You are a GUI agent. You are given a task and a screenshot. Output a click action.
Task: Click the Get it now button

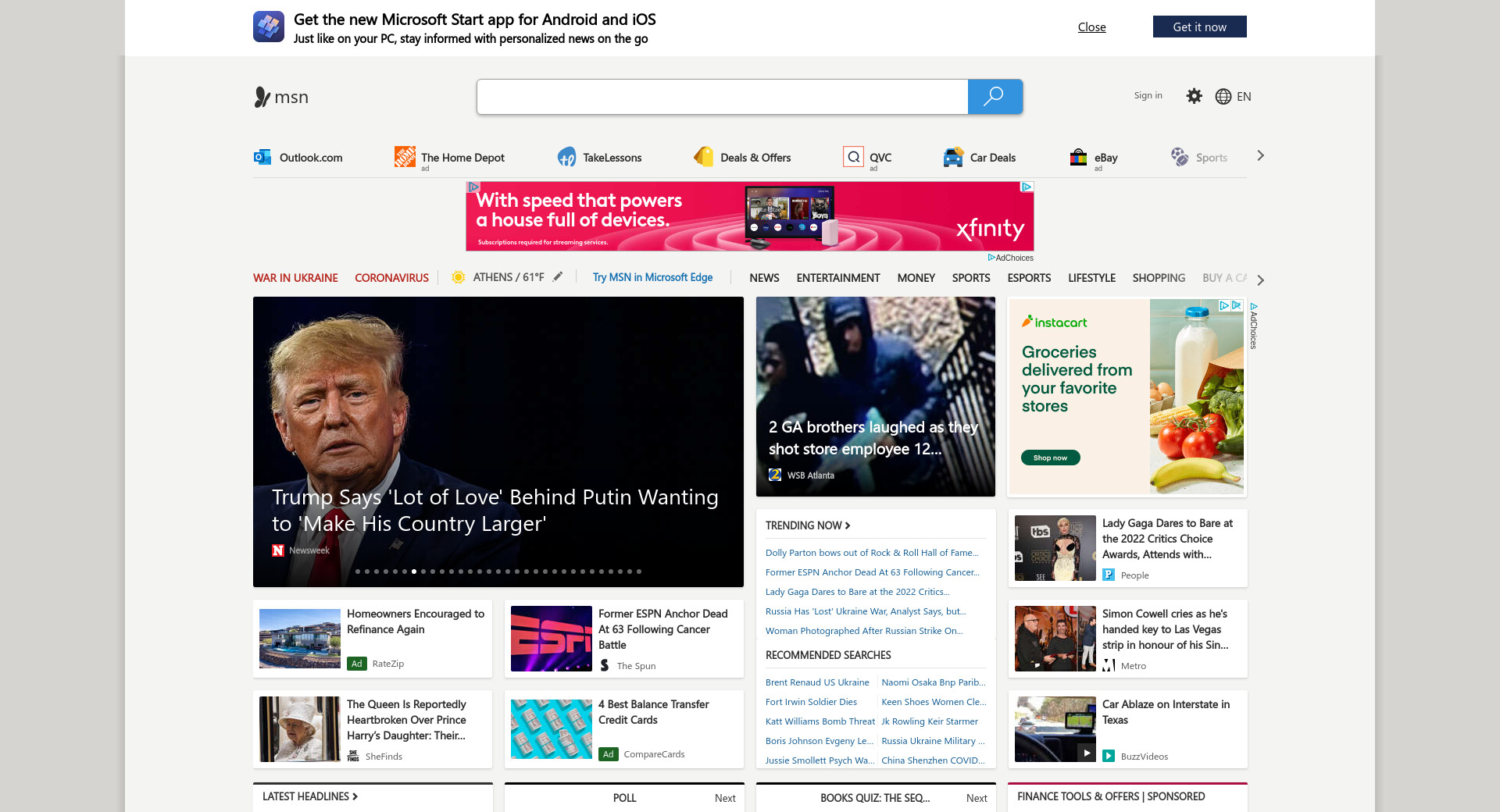[1199, 27]
